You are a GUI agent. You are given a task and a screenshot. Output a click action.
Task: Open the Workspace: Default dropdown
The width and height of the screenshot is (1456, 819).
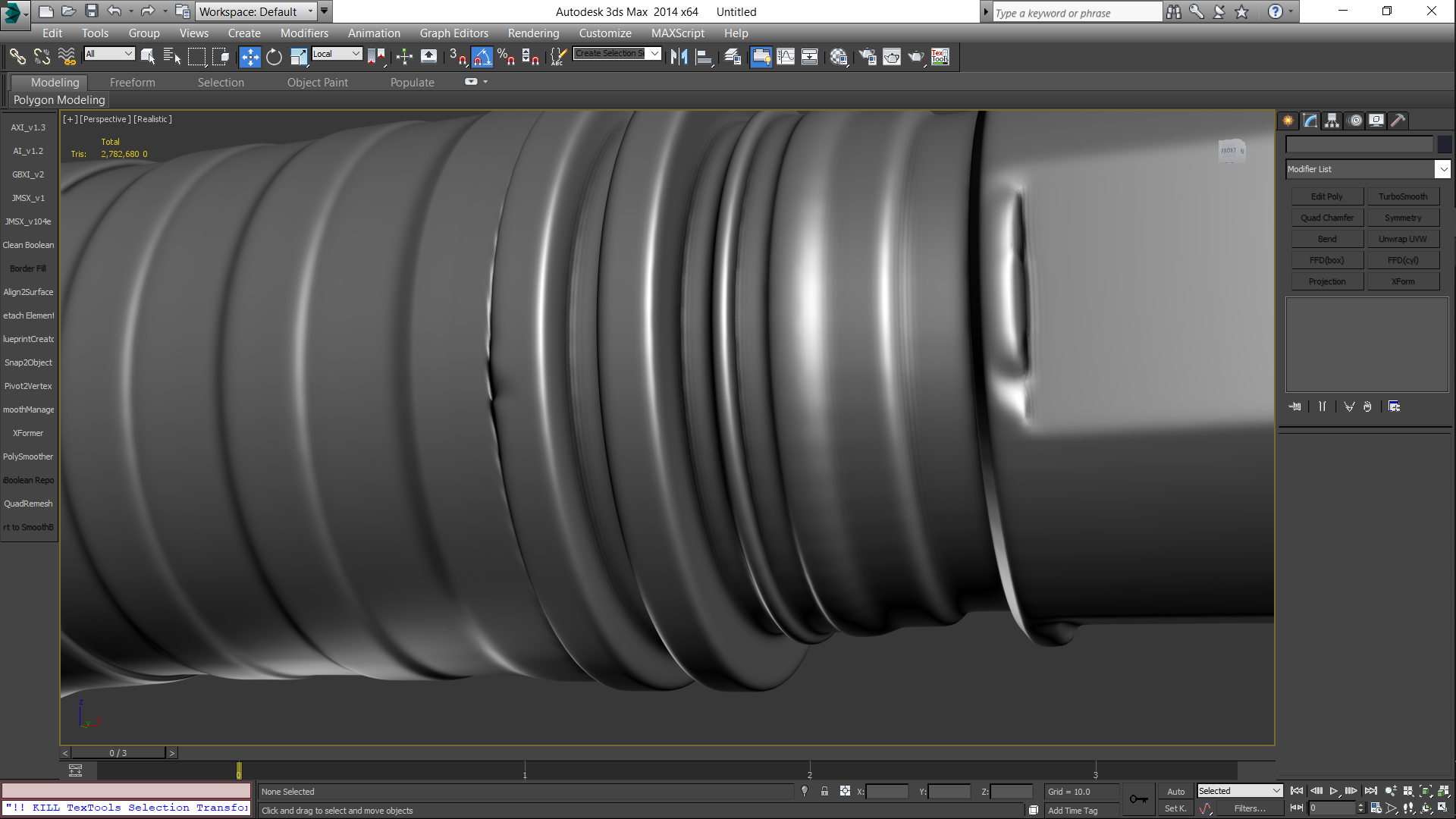(256, 11)
